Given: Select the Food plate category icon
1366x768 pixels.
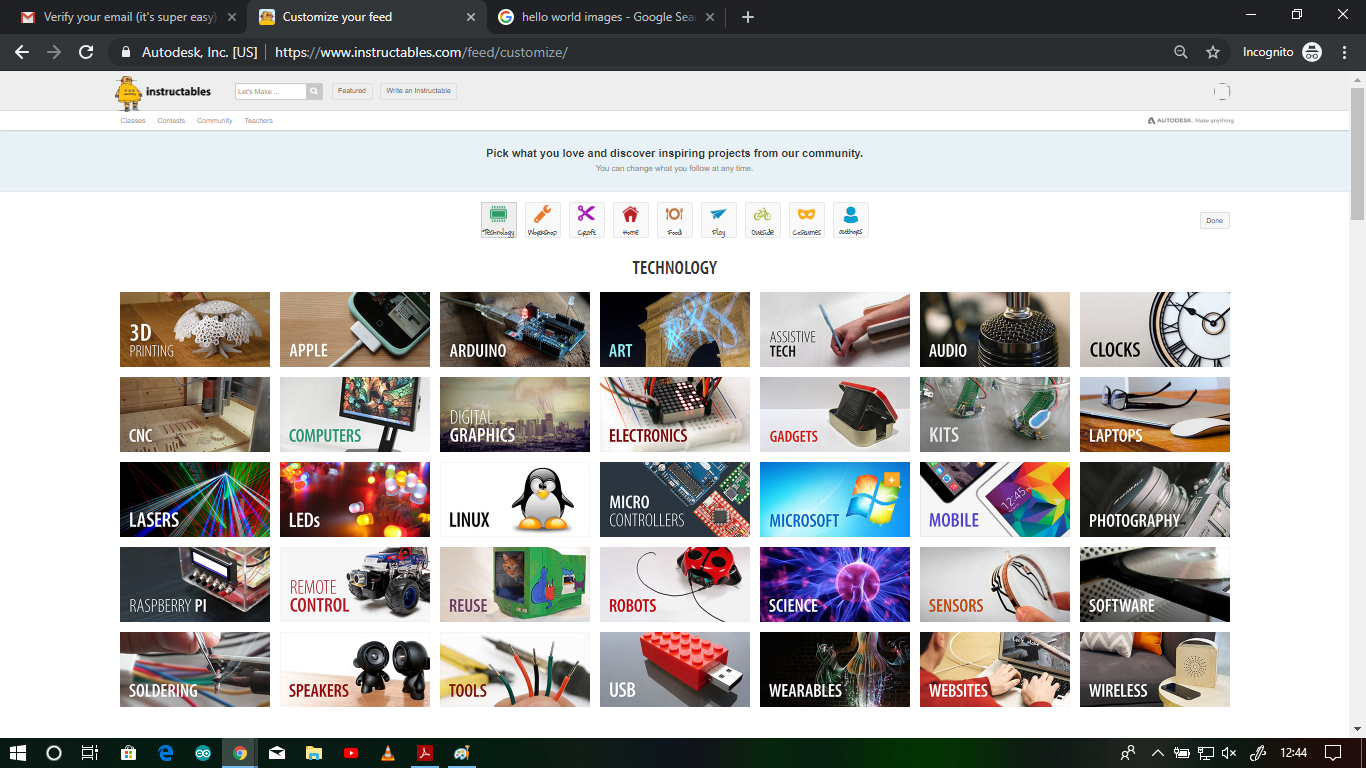Looking at the screenshot, I should (675, 220).
